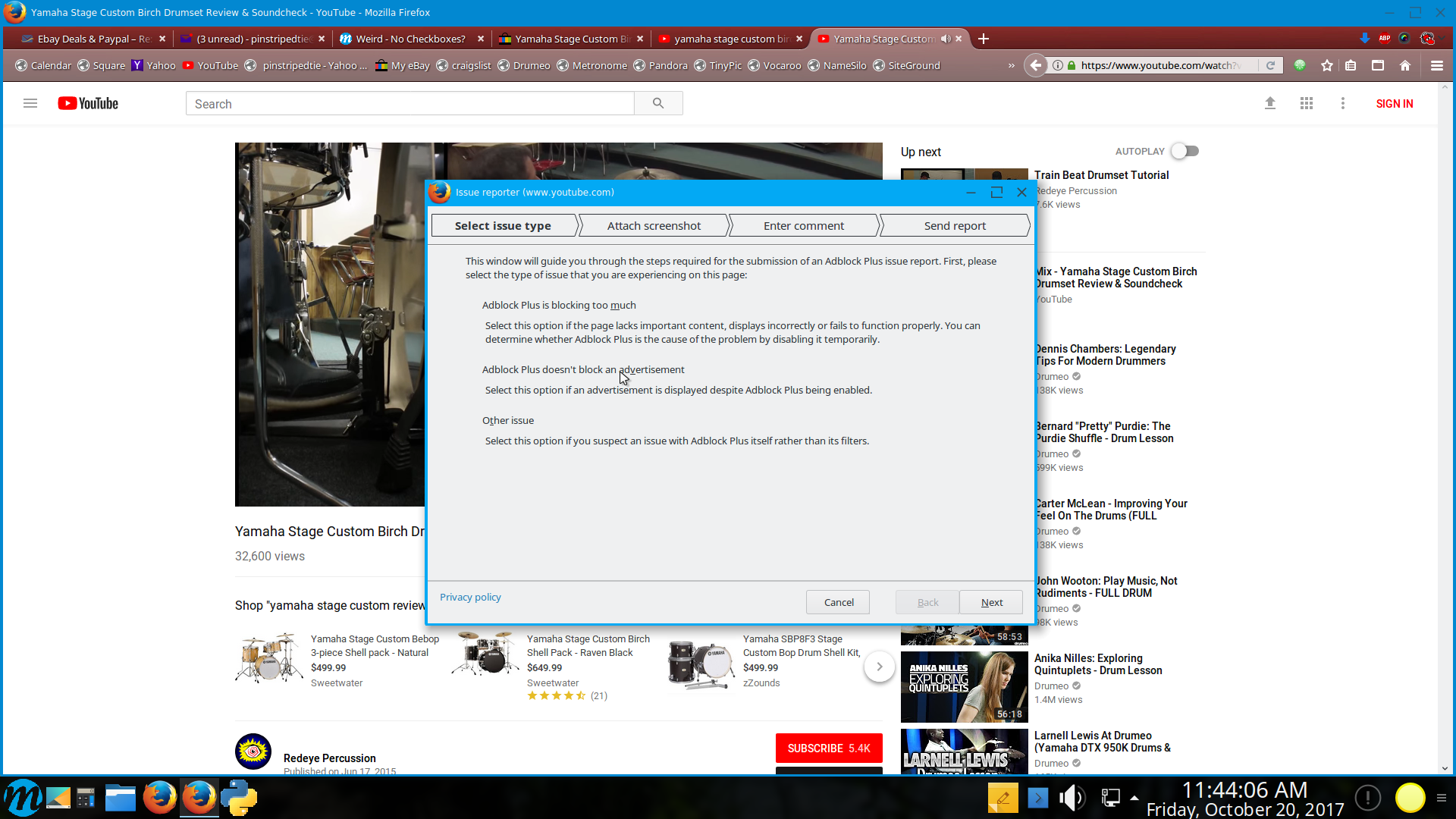Open the YouTube apps grid icon
The height and width of the screenshot is (819, 1456).
[1306, 103]
